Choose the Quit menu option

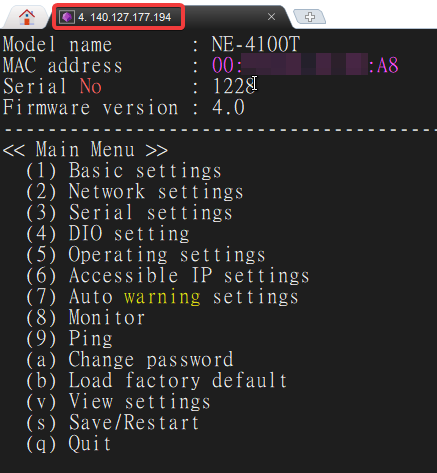pyautogui.click(x=68, y=444)
